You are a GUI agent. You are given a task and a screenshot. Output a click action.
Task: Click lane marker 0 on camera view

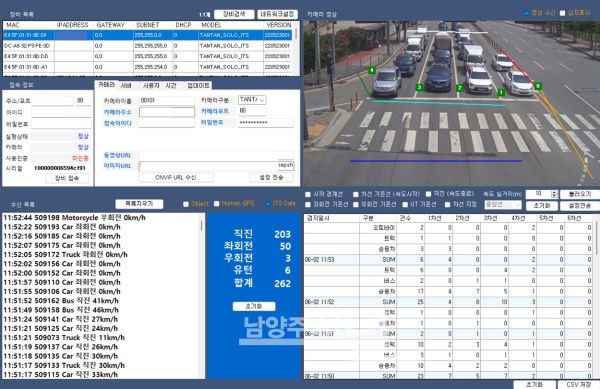point(538,86)
